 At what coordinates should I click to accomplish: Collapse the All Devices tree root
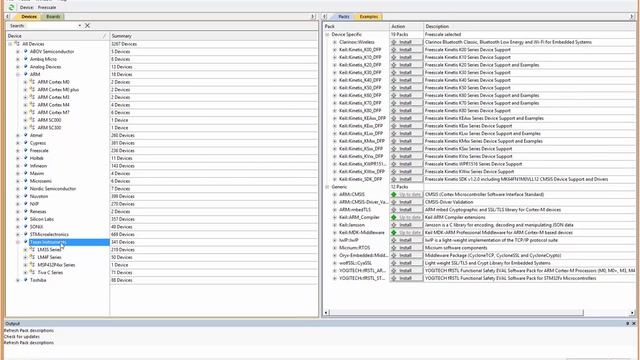(10, 44)
